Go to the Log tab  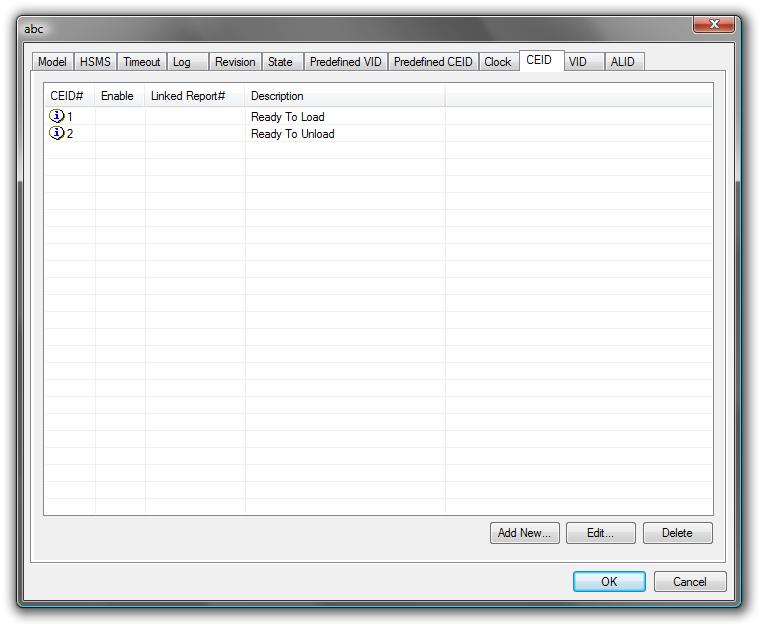[x=182, y=62]
